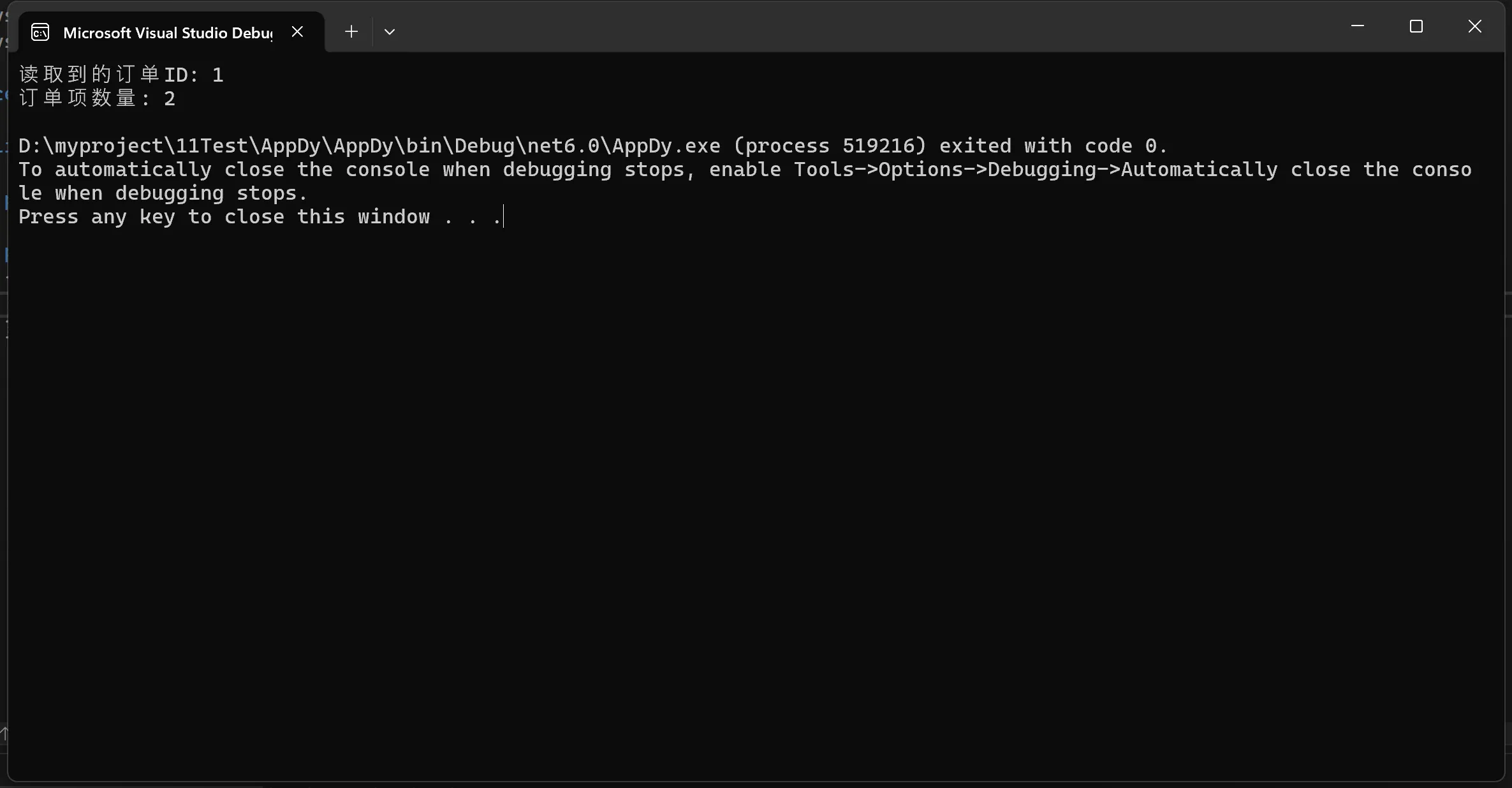Minimize the debug console window
The width and height of the screenshot is (1512, 788).
click(1358, 26)
